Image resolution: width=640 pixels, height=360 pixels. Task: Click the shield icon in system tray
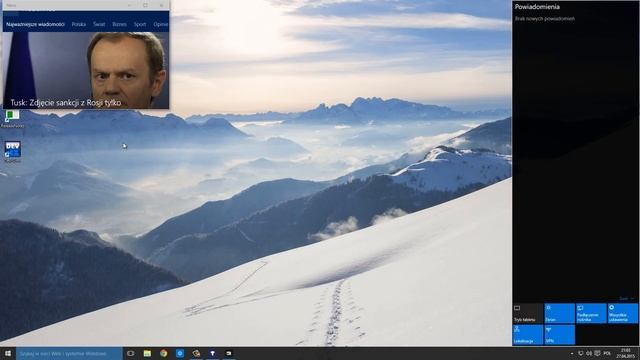click(x=581, y=353)
